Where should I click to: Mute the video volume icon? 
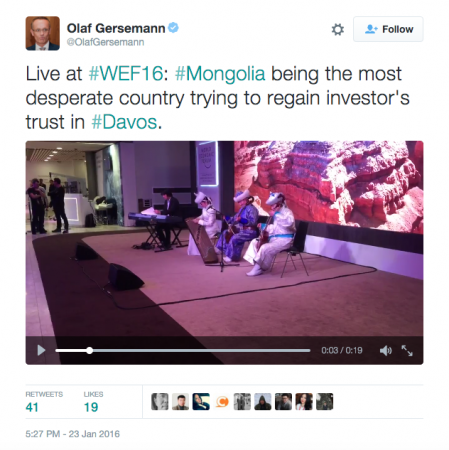(386, 350)
